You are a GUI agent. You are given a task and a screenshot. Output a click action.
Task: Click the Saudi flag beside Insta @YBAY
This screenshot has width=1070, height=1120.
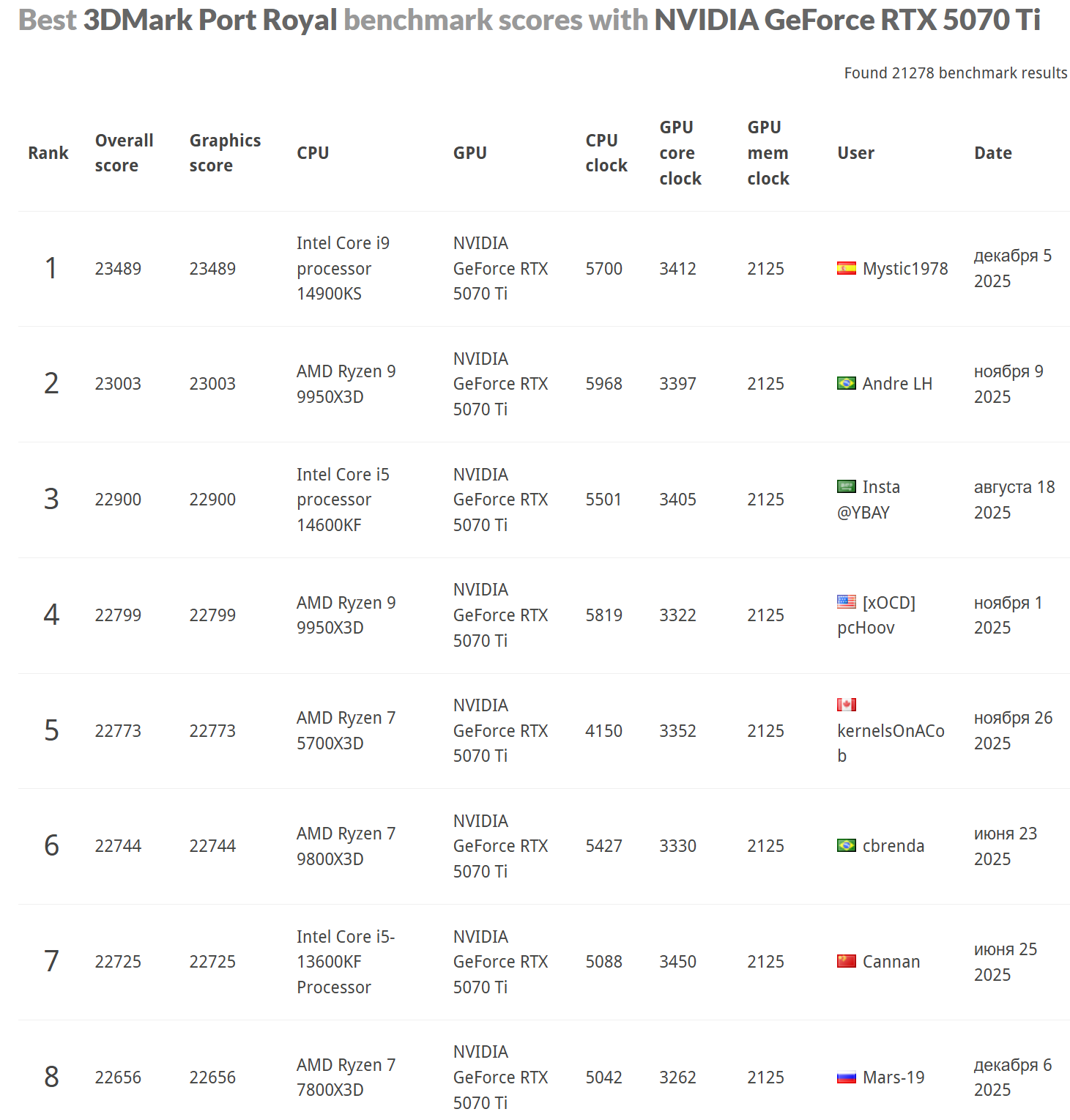pos(846,486)
